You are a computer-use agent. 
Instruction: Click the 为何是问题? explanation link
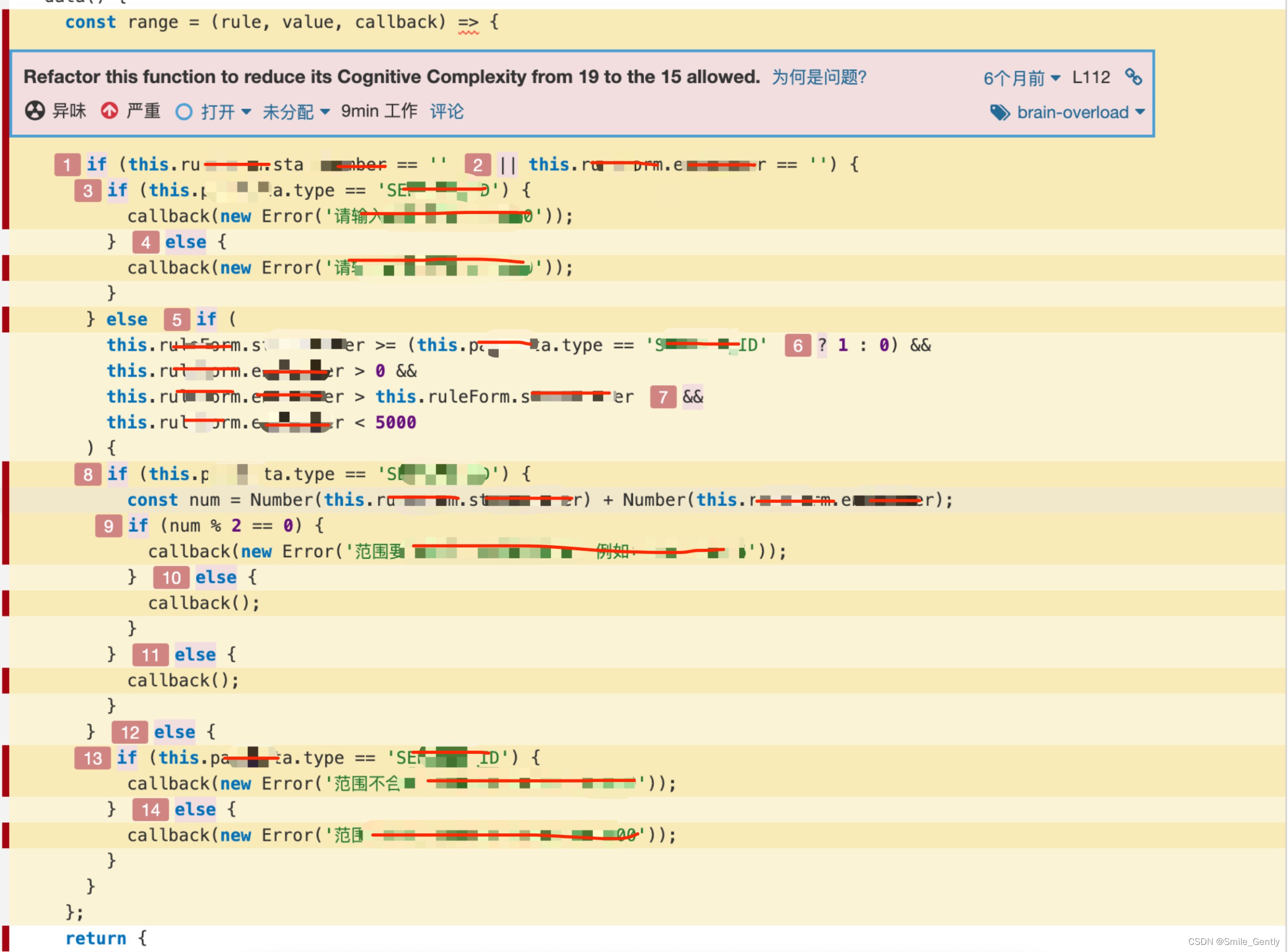819,77
